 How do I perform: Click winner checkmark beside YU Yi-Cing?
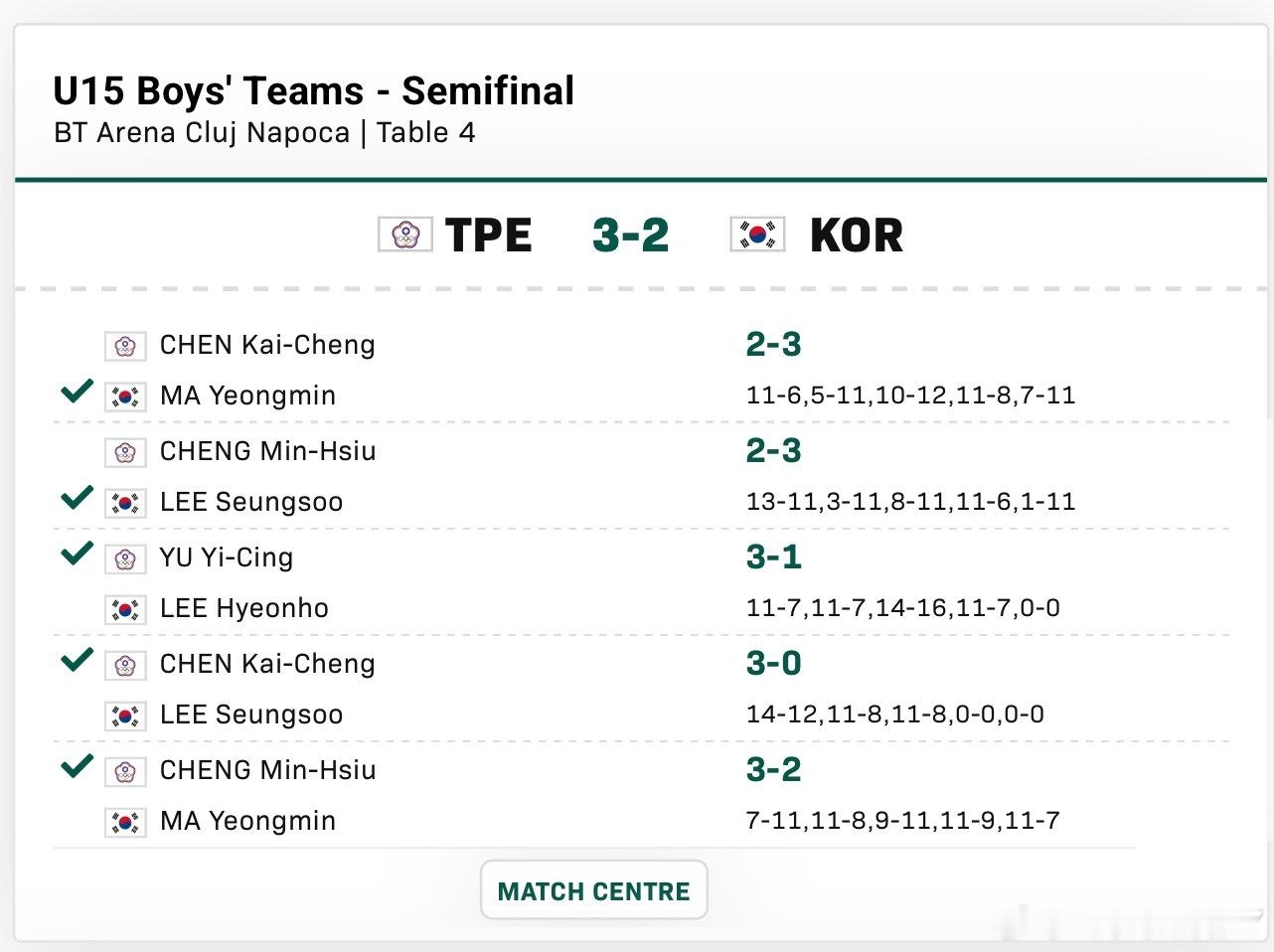(x=77, y=554)
